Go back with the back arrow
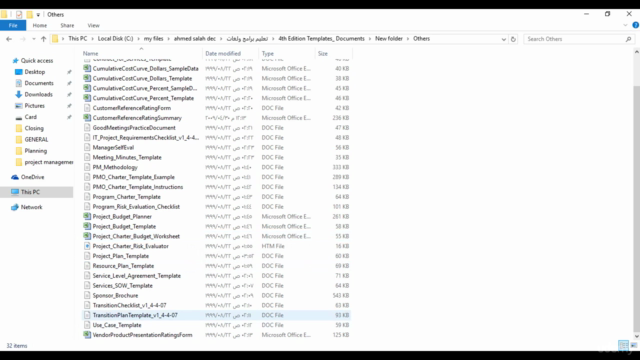 coord(9,39)
